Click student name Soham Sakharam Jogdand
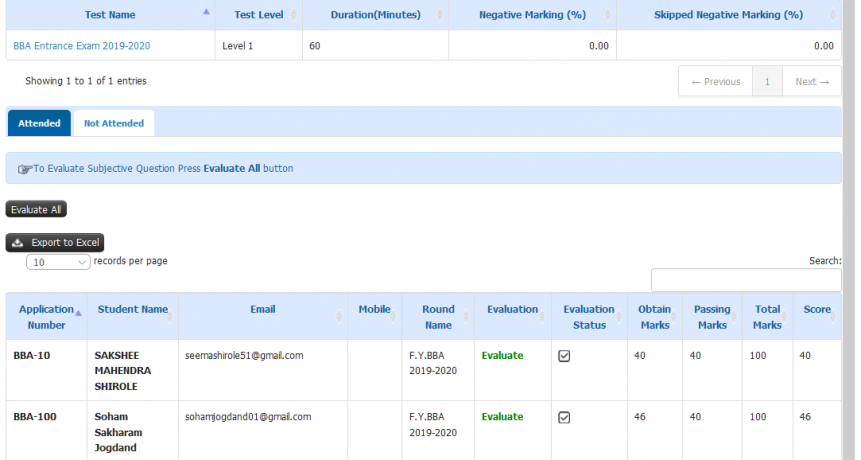861x460 pixels. click(118, 432)
